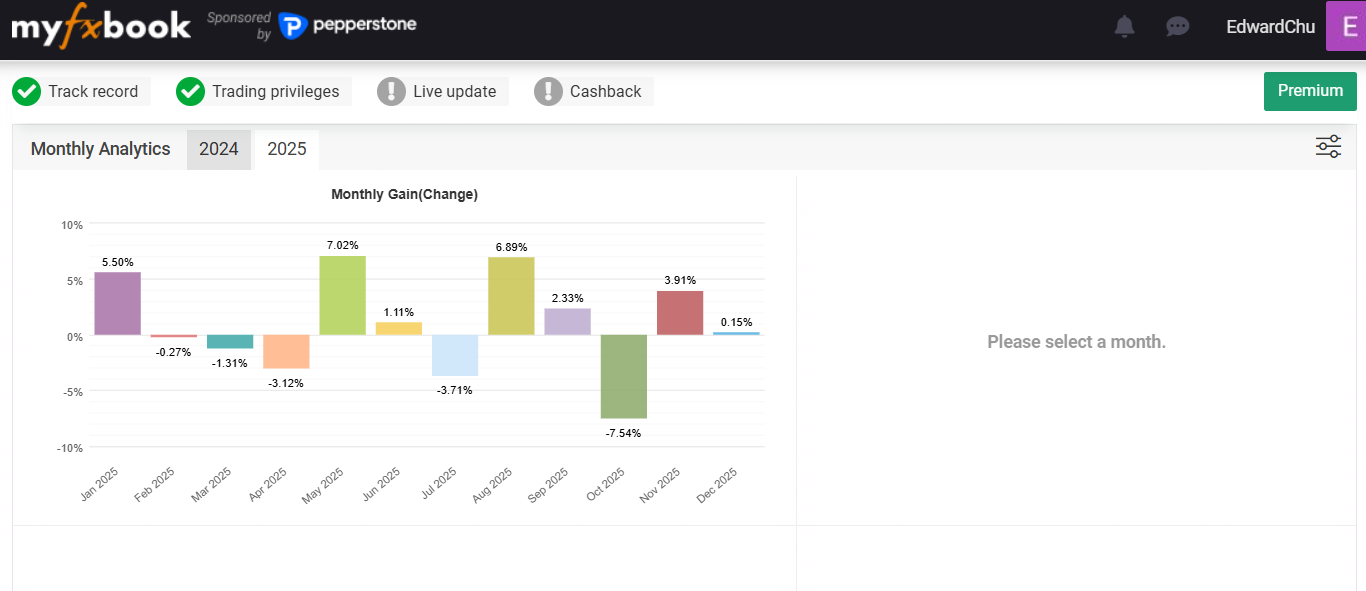Click the purple E user avatar

click(x=1345, y=26)
